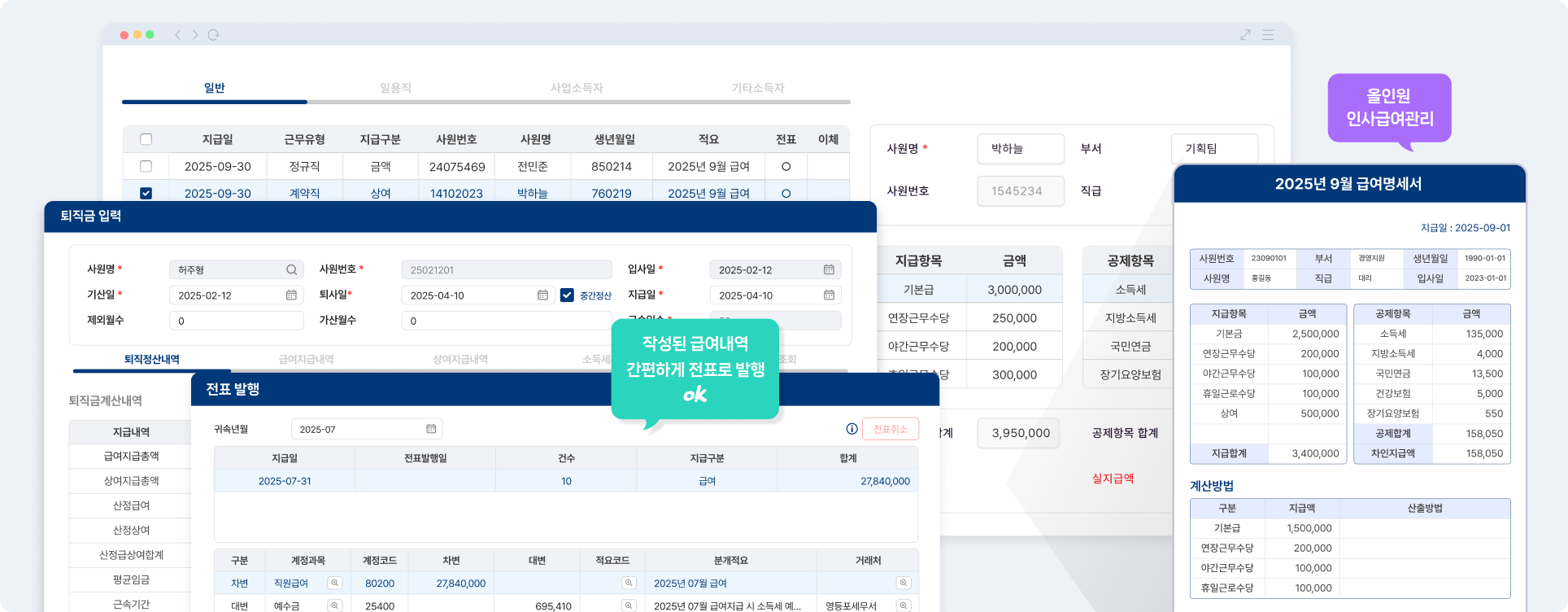
Task: Select the 급여지급내역 tab
Action: coord(306,360)
